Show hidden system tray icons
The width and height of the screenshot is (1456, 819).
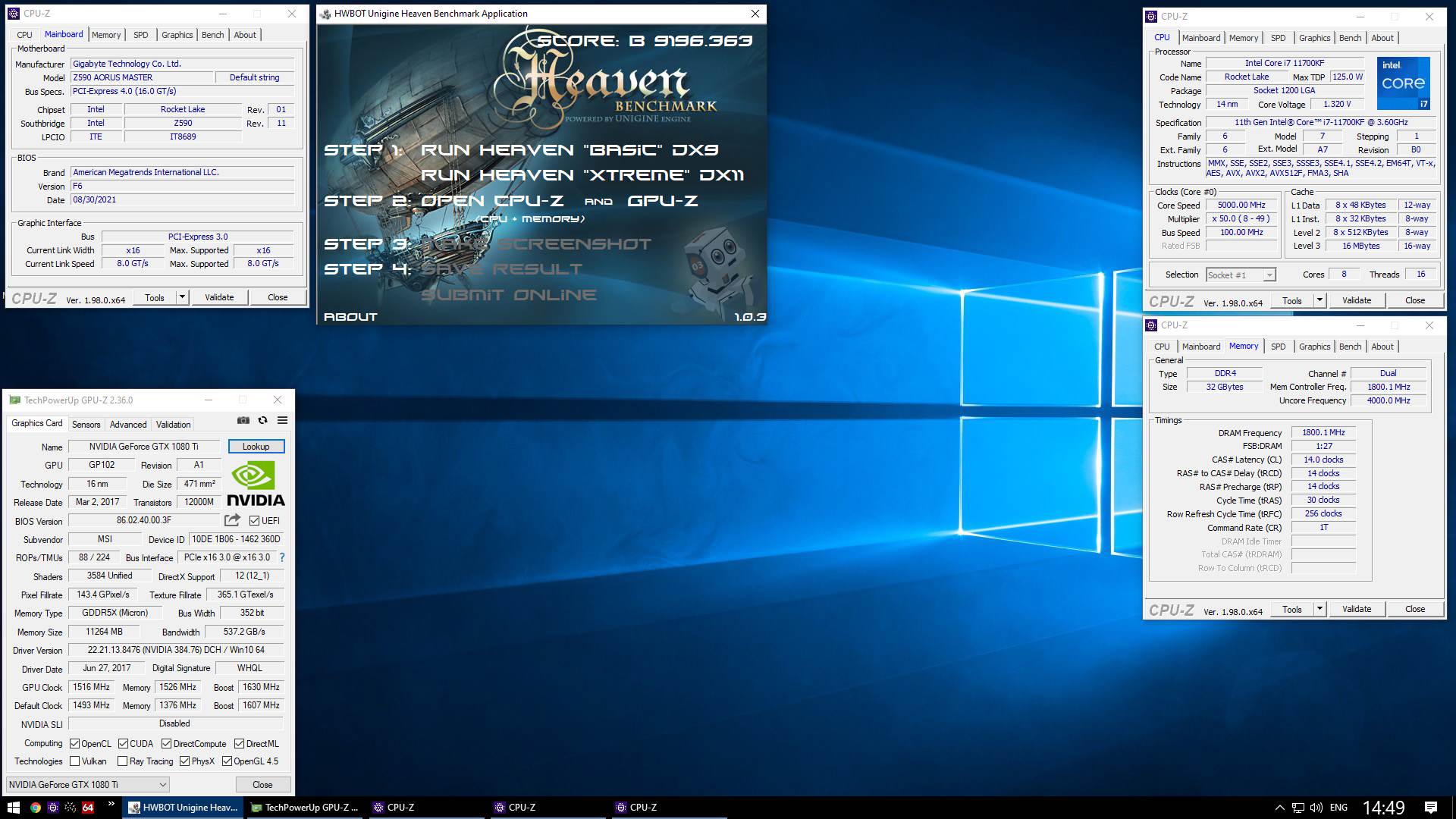tap(1279, 808)
